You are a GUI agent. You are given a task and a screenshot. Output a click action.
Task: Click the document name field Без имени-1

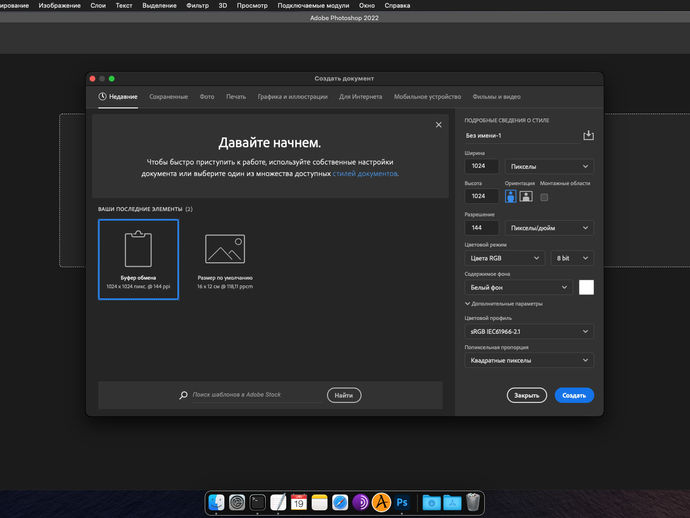click(x=522, y=136)
